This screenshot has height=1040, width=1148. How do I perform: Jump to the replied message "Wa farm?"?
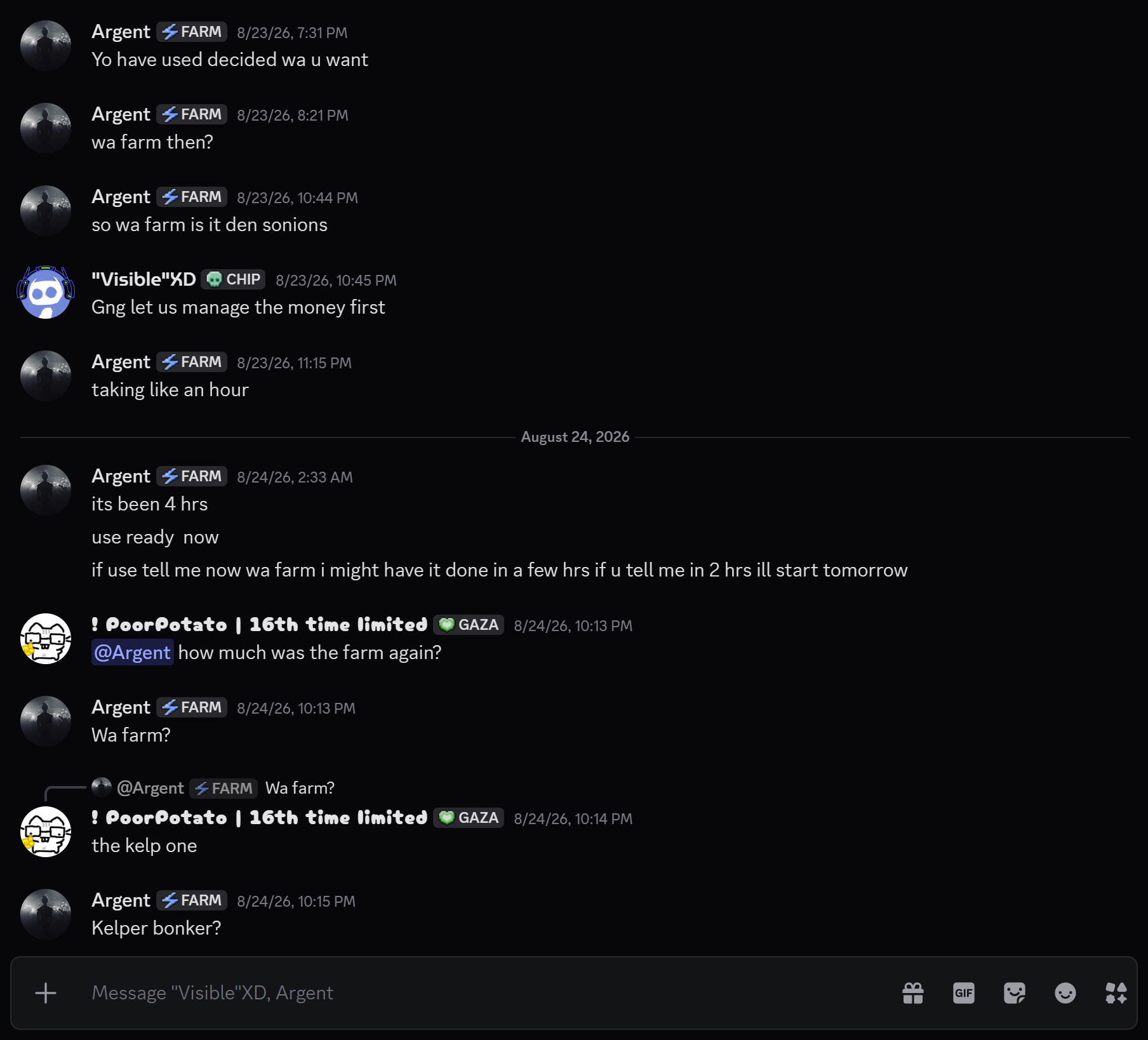(x=300, y=788)
